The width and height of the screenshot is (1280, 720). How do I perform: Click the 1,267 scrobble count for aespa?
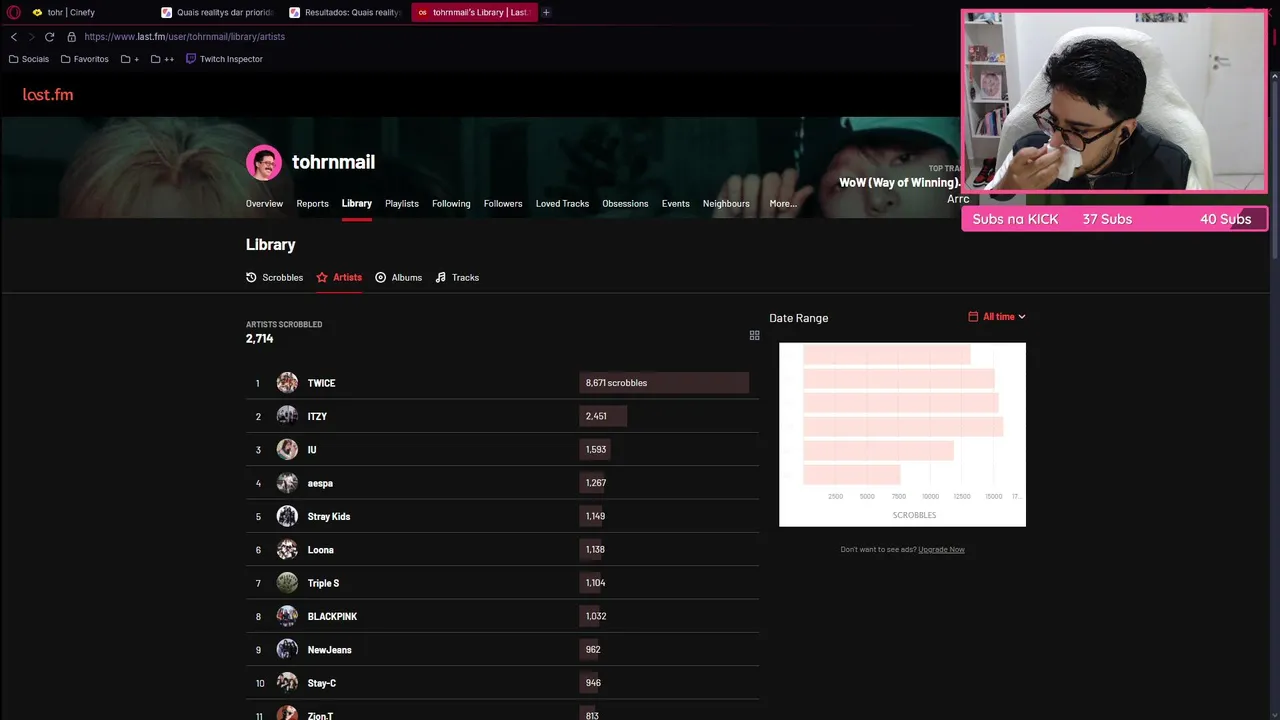click(x=596, y=483)
